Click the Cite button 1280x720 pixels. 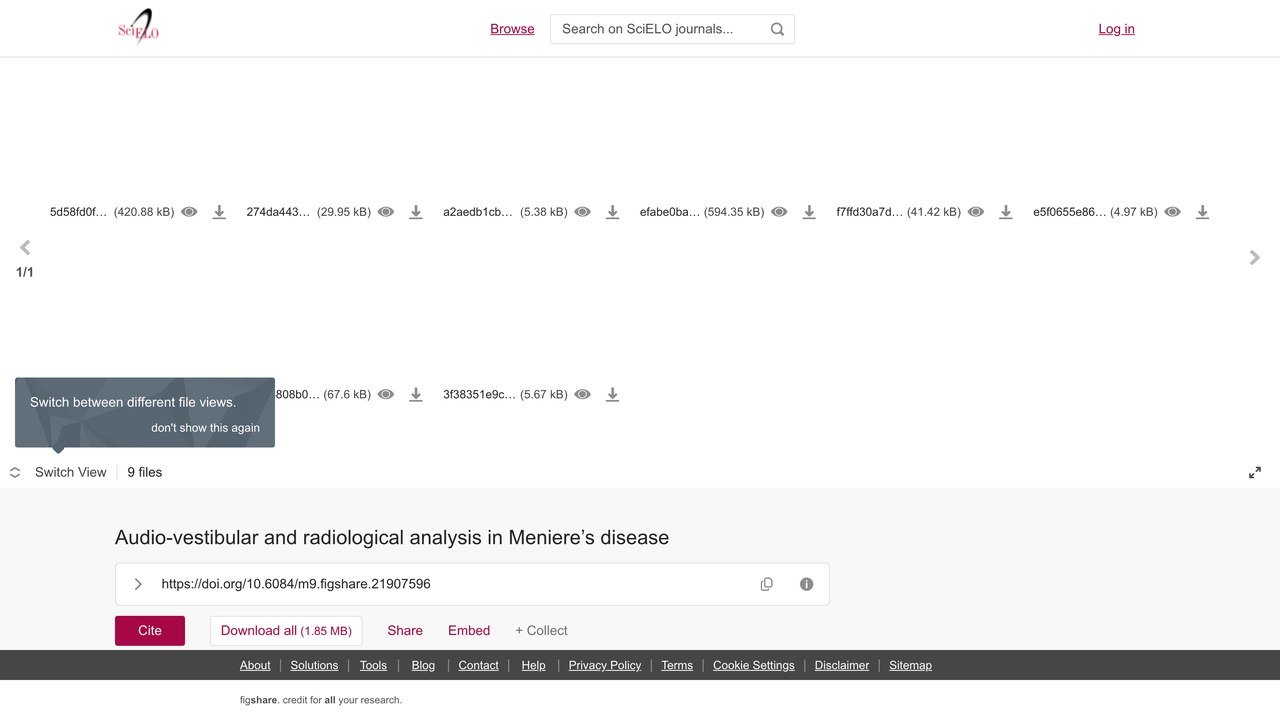pos(150,631)
